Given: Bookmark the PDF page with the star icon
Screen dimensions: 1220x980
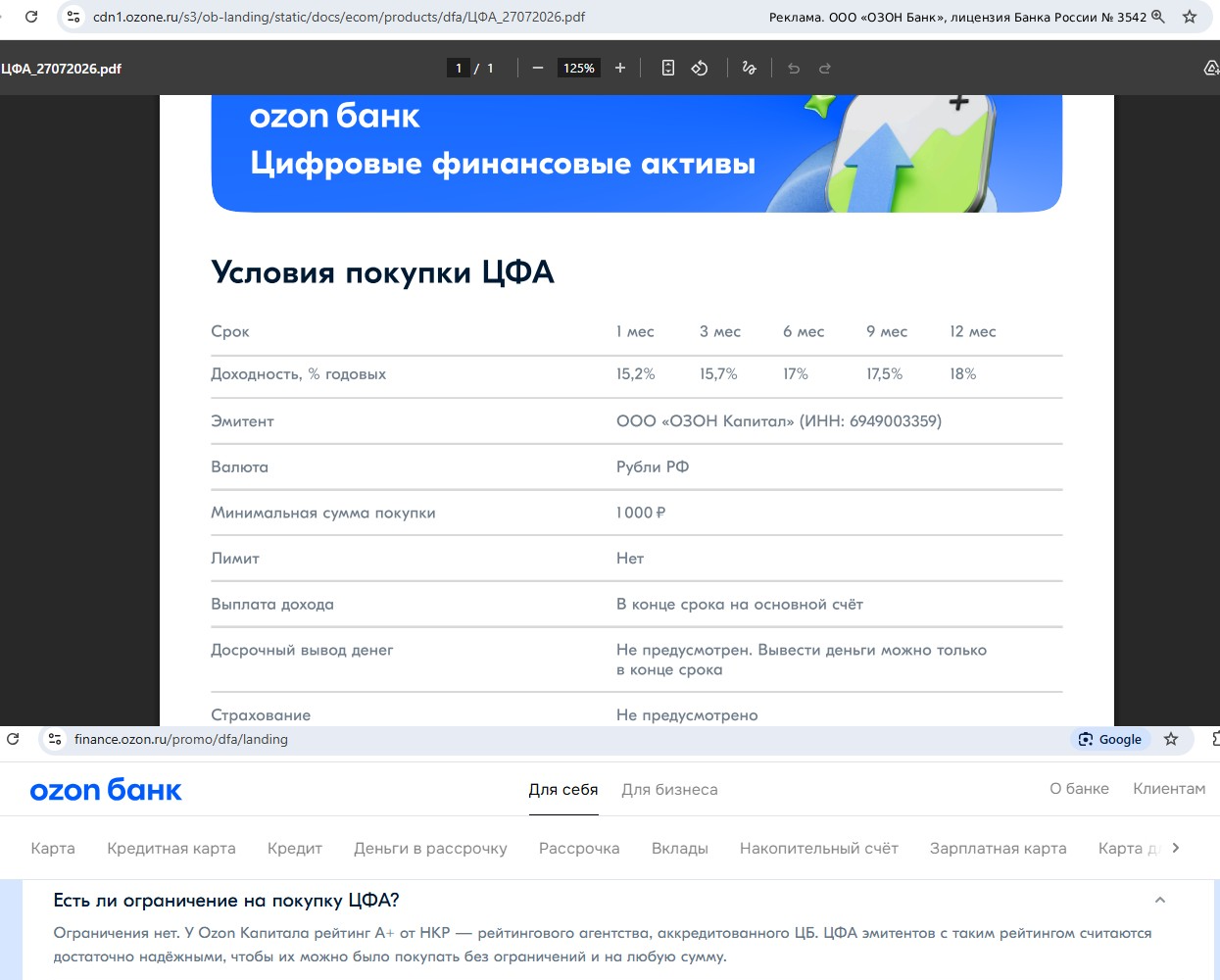Looking at the screenshot, I should 1190,17.
